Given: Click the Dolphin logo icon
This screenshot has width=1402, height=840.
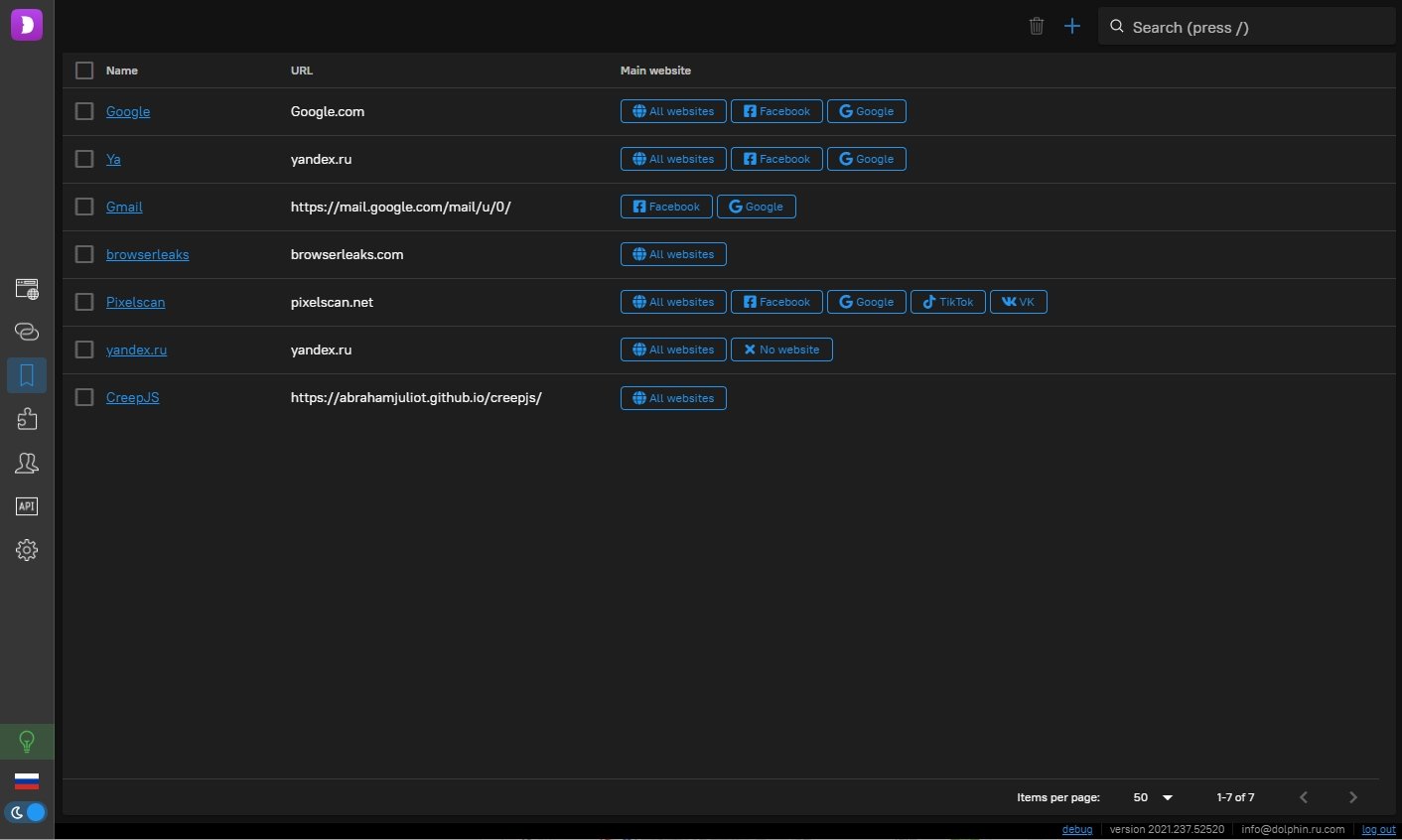Looking at the screenshot, I should click(27, 25).
